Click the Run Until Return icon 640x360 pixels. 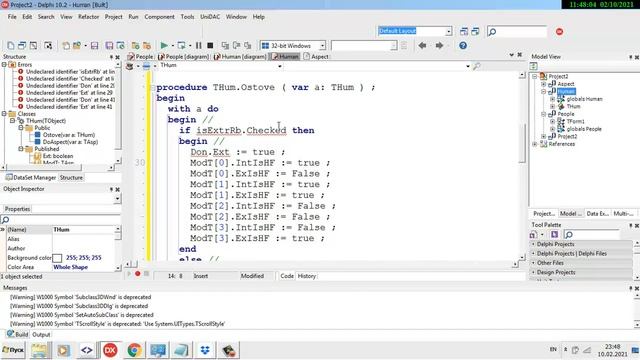pyautogui.click(x=247, y=45)
